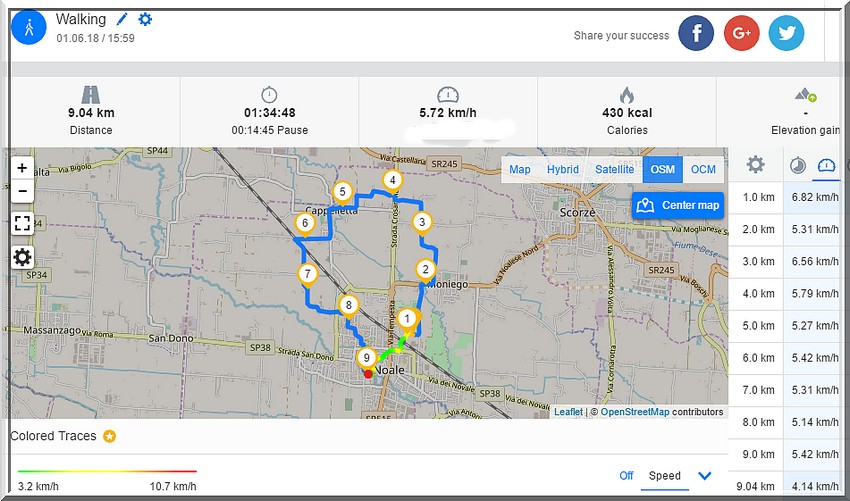
Task: Click the red route end point
Action: (x=368, y=374)
